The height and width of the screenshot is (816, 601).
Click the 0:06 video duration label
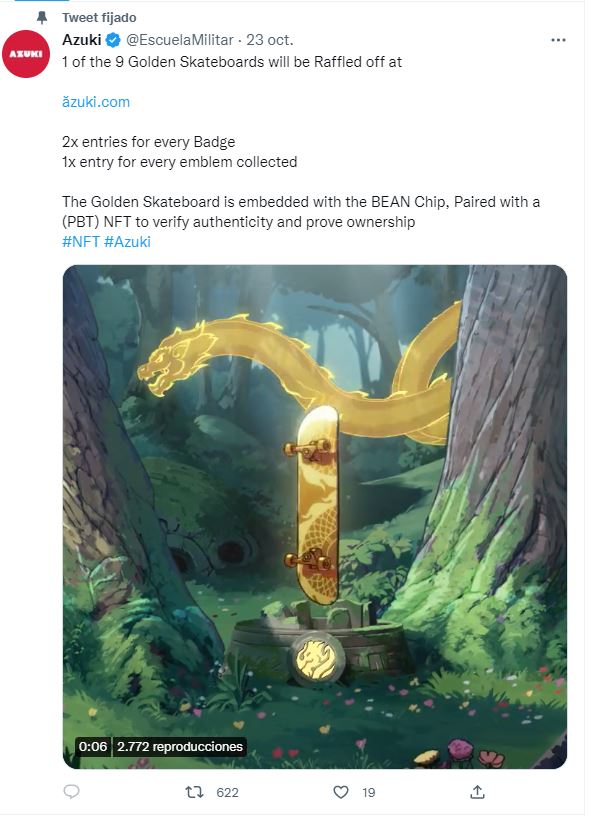click(x=93, y=746)
